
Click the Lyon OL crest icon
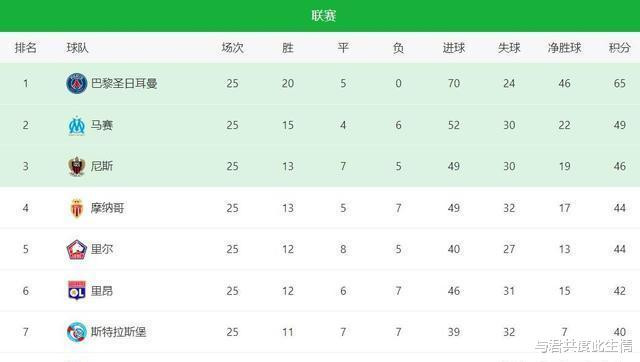(77, 291)
